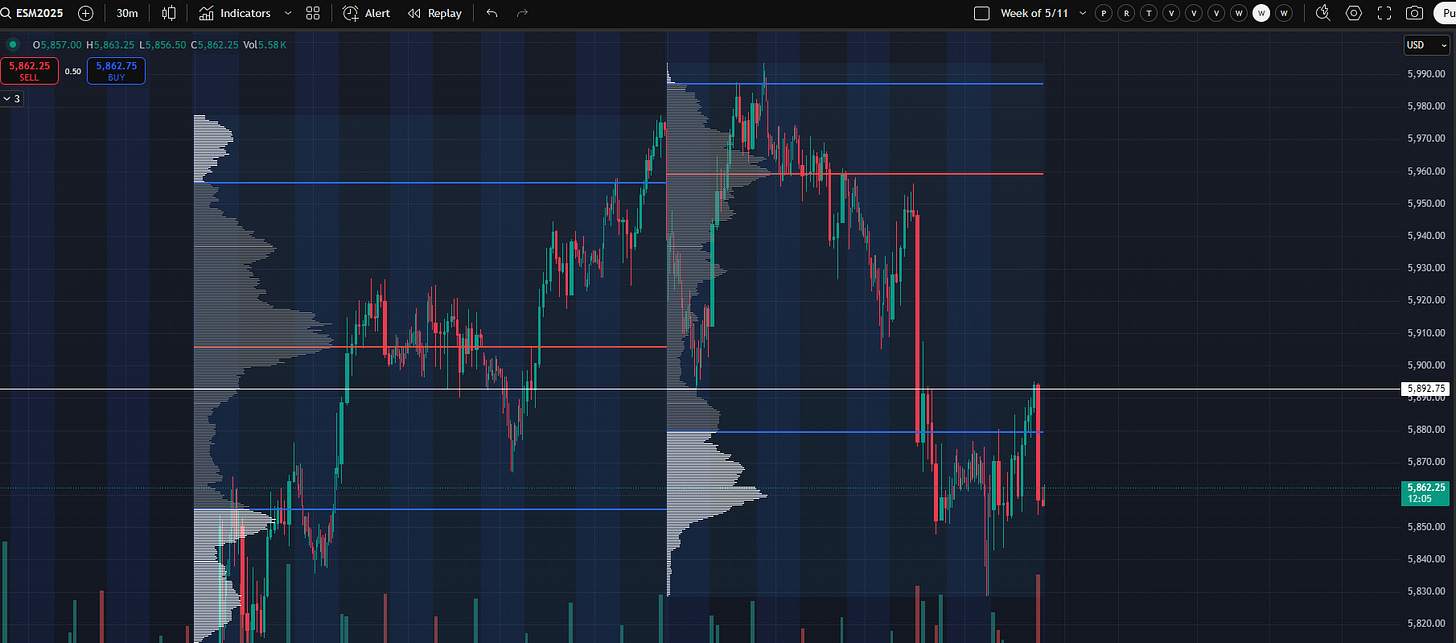The image size is (1456, 643).
Task: Click the 5,950.00 price axis label
Action: tap(1425, 203)
